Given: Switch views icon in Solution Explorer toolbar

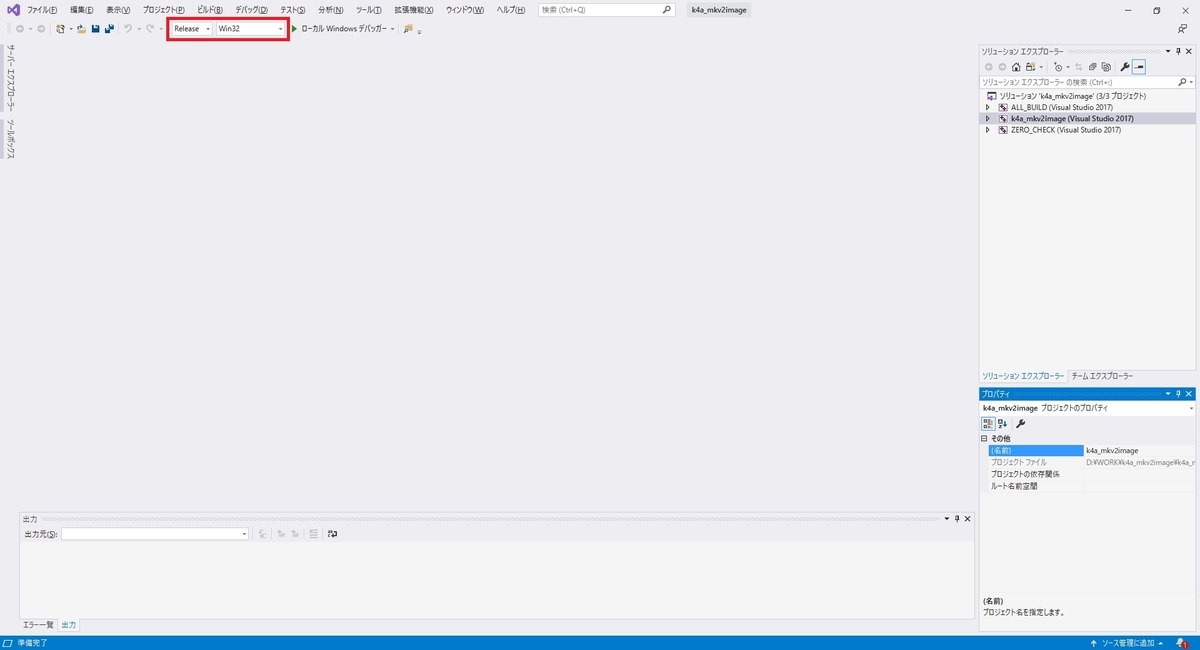Looking at the screenshot, I should (x=1029, y=67).
